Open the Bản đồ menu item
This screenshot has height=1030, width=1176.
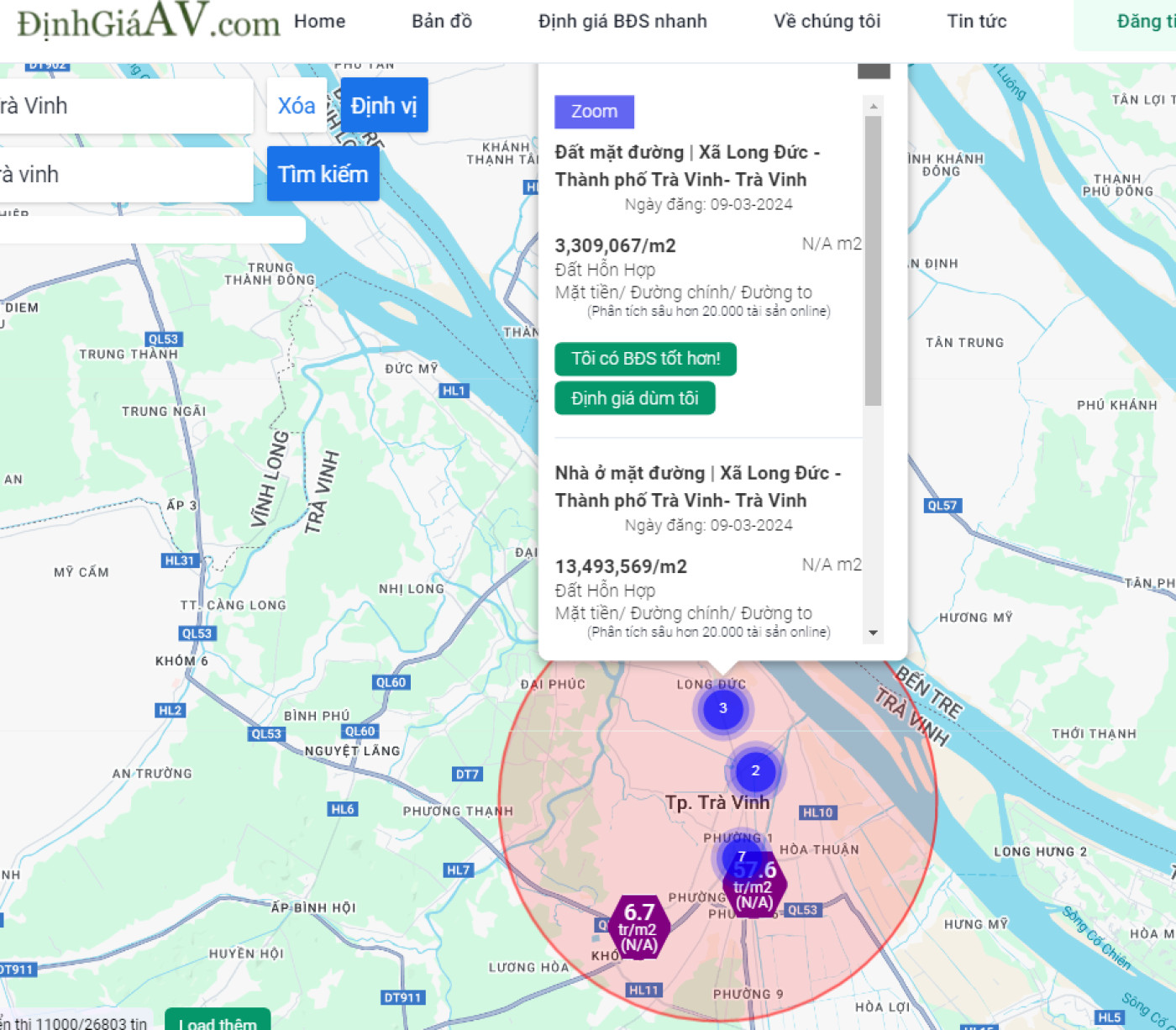442,21
